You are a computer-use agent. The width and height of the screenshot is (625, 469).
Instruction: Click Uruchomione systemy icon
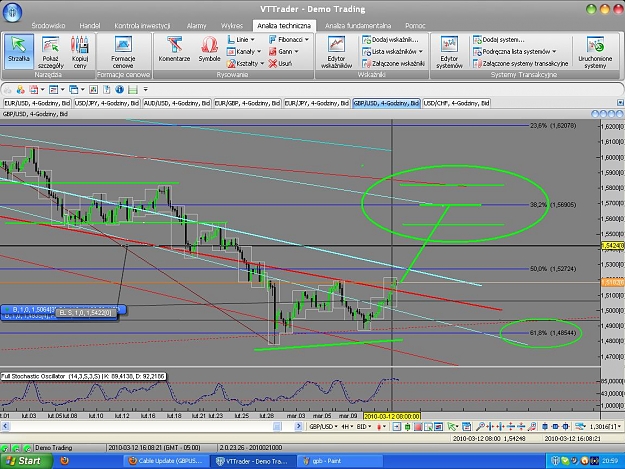595,52
